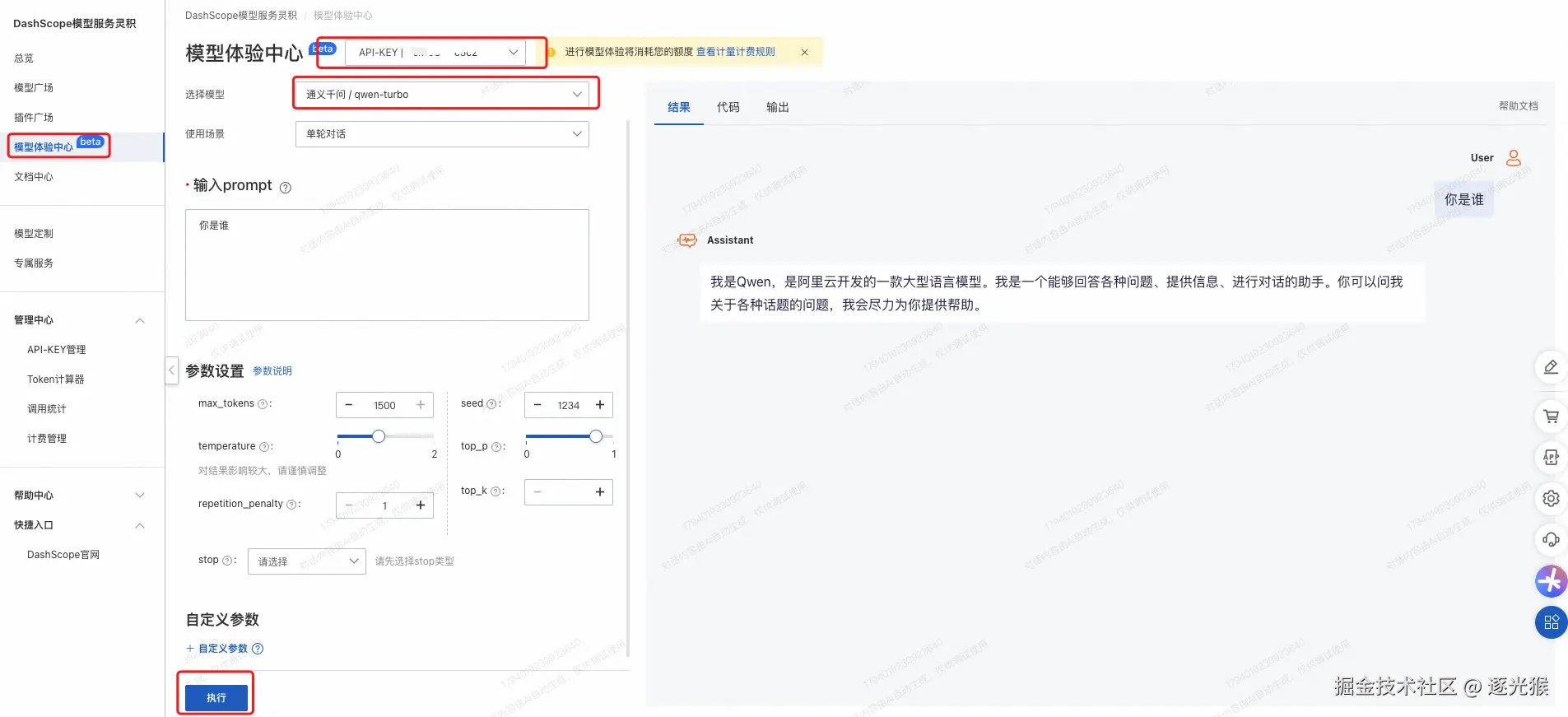Click the 自定义参数 help question icon
This screenshot has width=1568, height=717.
pos(258,649)
